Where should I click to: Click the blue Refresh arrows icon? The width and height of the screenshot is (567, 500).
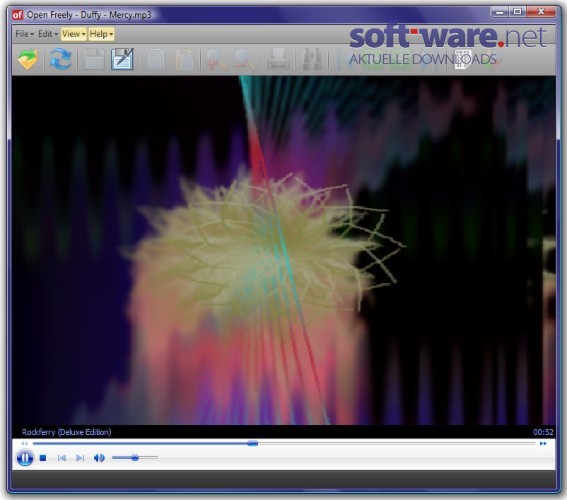pos(60,59)
